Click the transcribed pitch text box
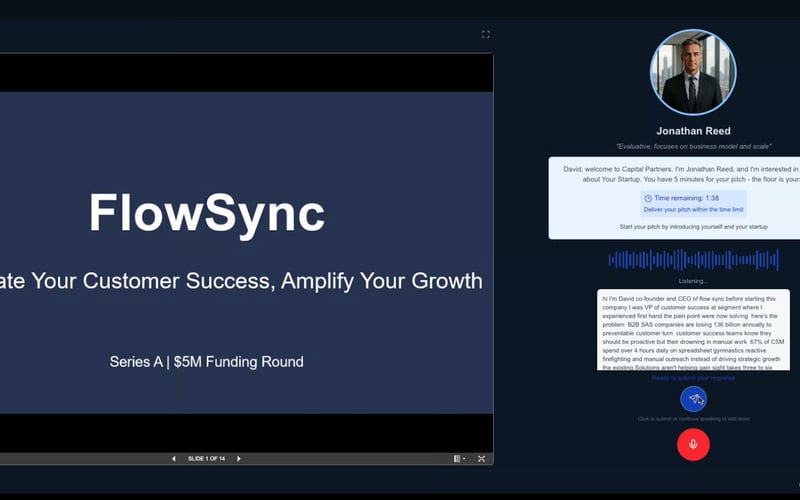 [x=693, y=330]
